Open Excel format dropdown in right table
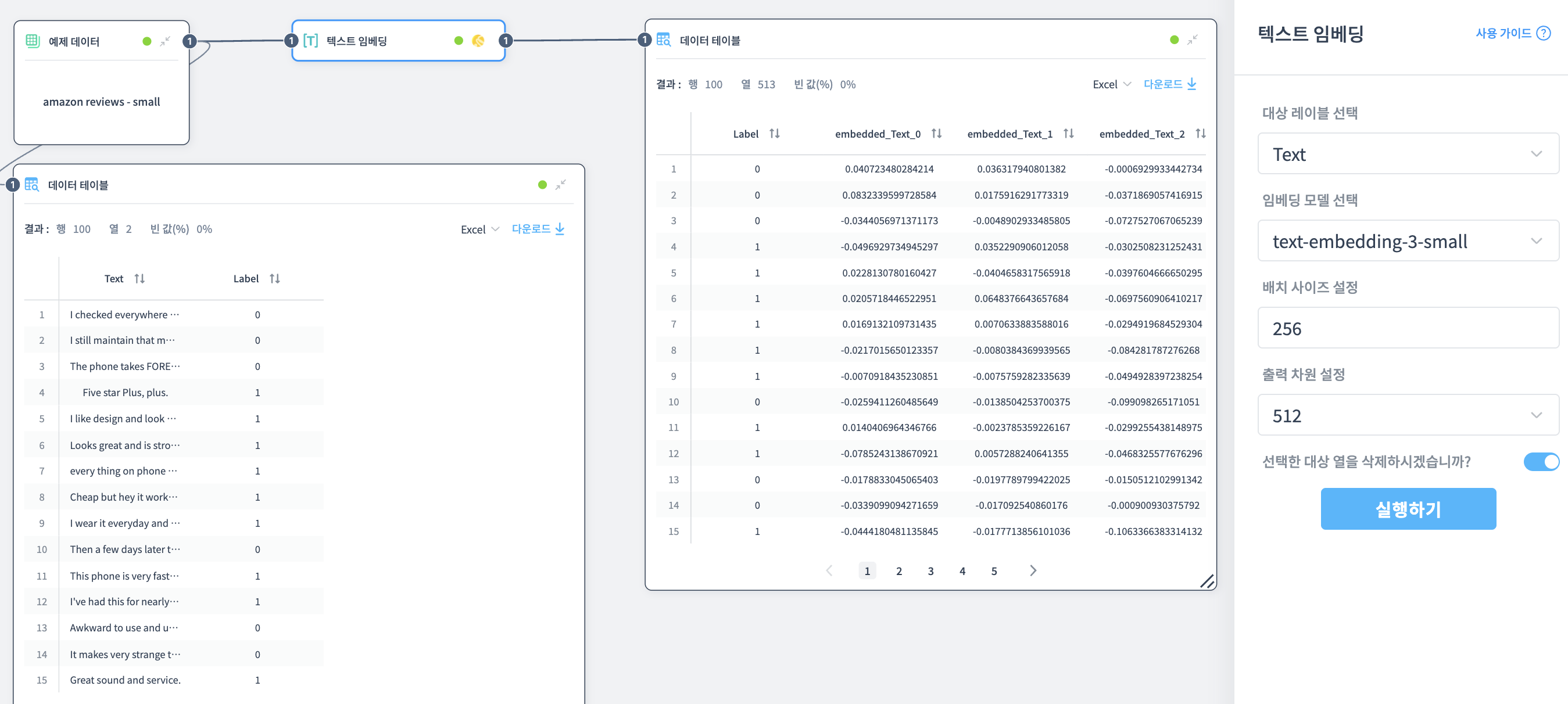Image resolution: width=1568 pixels, height=704 pixels. pyautogui.click(x=1111, y=85)
